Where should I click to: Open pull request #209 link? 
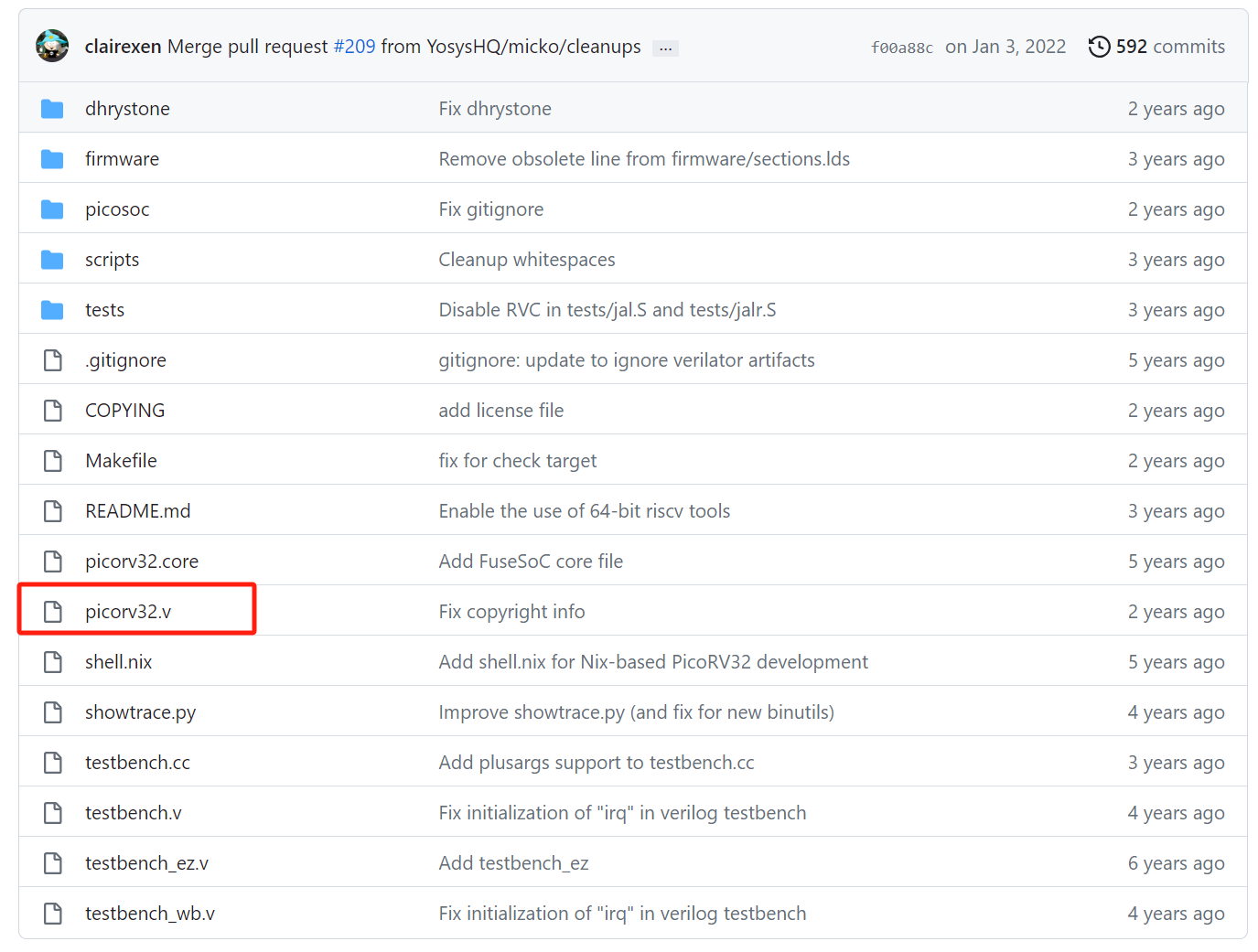tap(354, 47)
